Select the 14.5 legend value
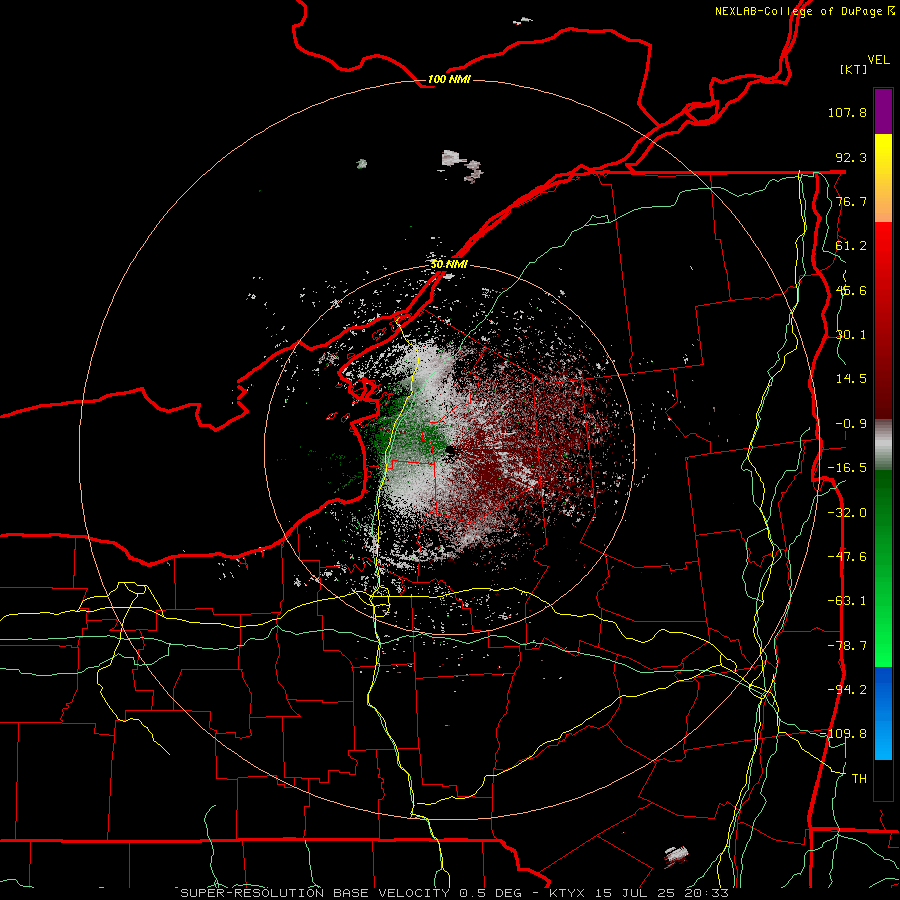900x900 pixels. click(851, 378)
